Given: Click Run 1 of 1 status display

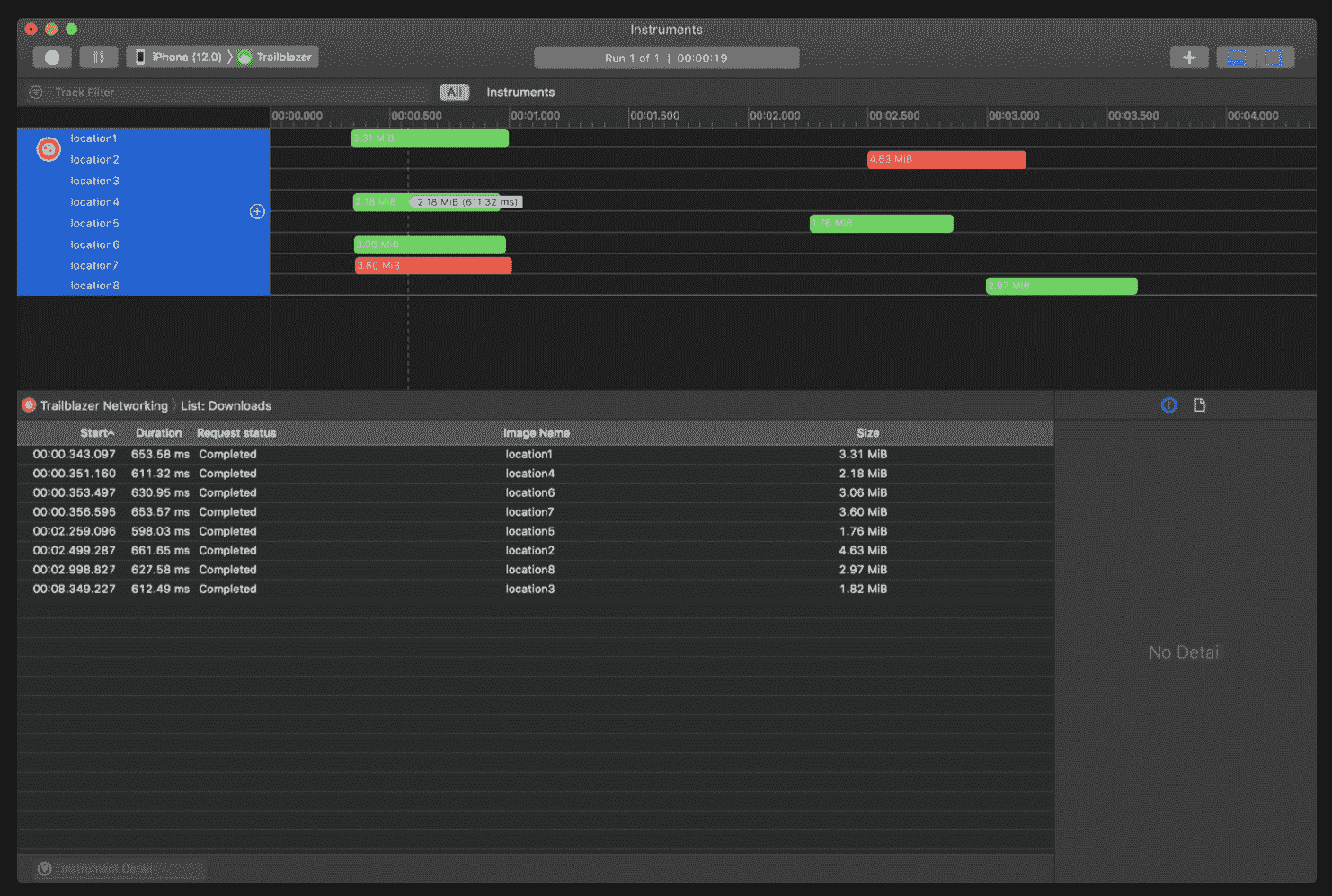Looking at the screenshot, I should (666, 58).
